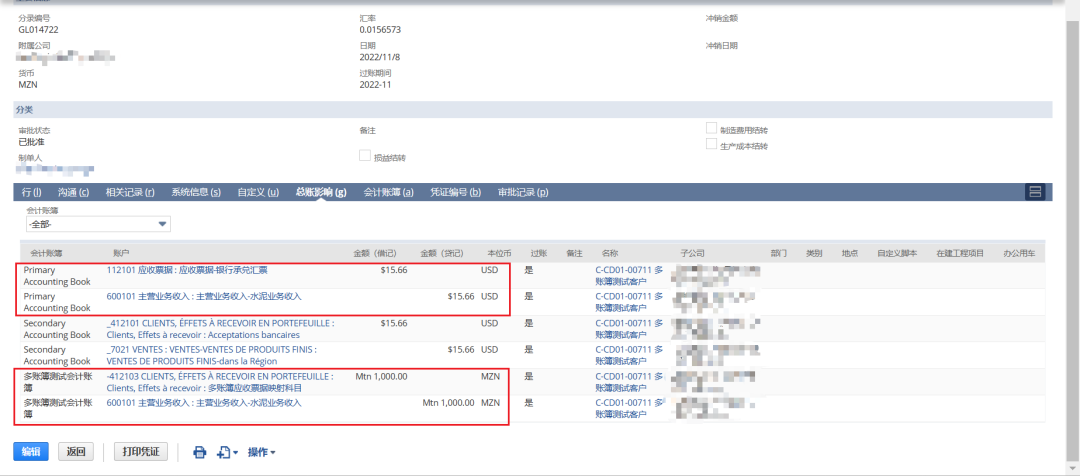This screenshot has height=476, width=1080.
Task: Open the 会计账簿 -全部- dropdown
Action: pyautogui.click(x=98, y=224)
